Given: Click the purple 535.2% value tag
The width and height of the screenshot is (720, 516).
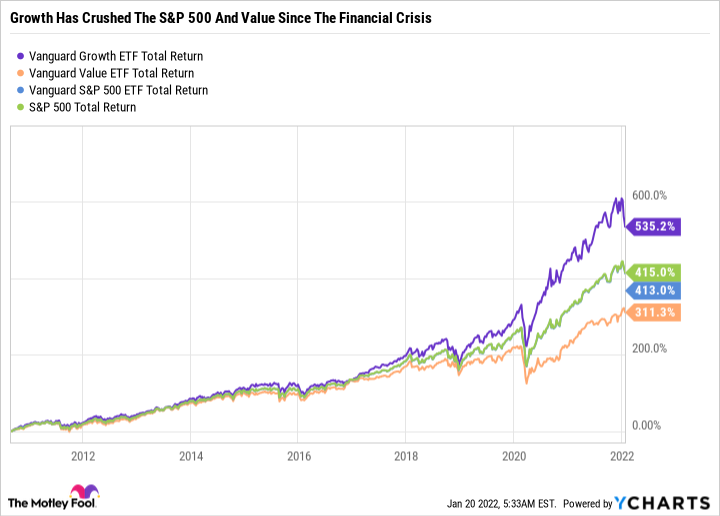Looking at the screenshot, I should pyautogui.click(x=655, y=227).
